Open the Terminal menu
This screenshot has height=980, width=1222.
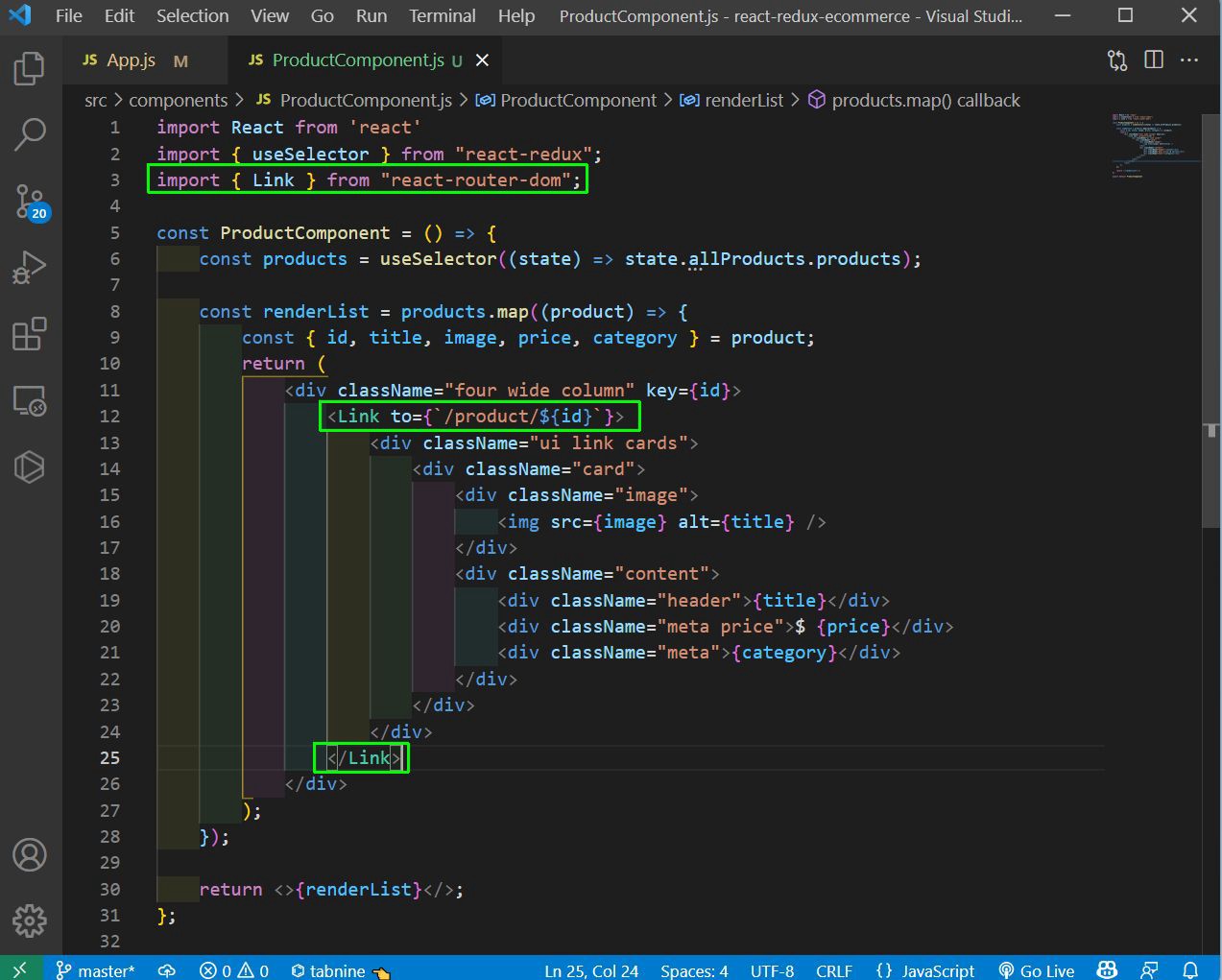point(443,16)
